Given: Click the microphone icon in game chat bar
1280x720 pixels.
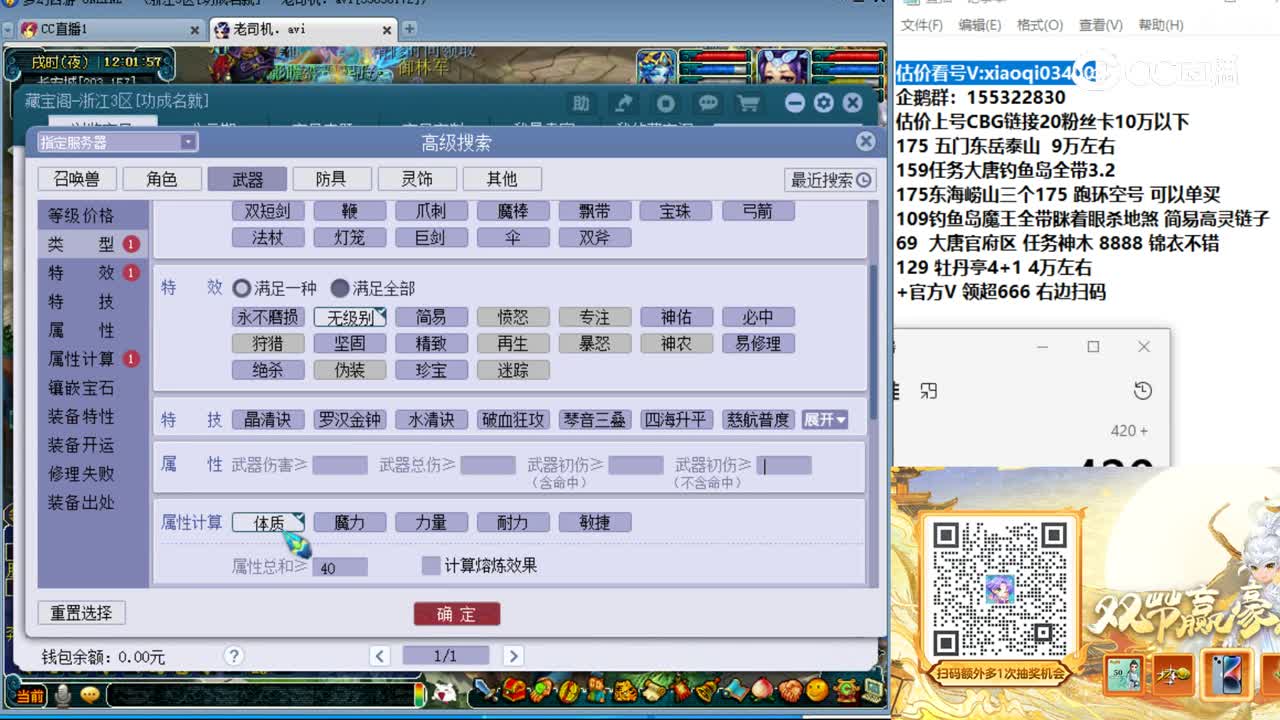Looking at the screenshot, I should 64,695.
